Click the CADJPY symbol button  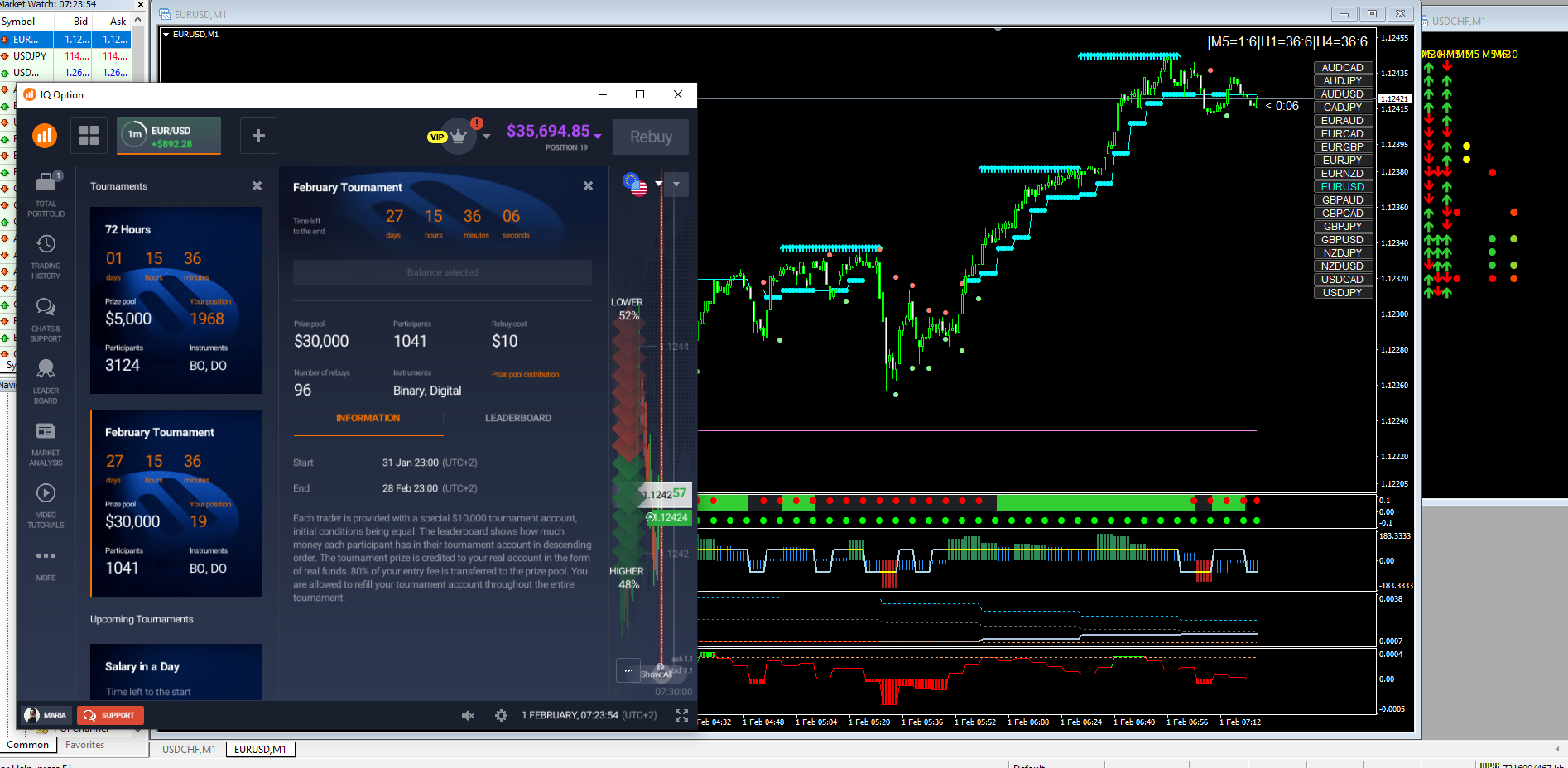tap(1342, 108)
